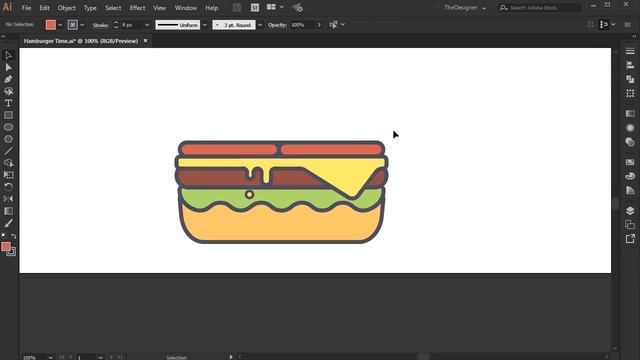Select the Shape Builder tool
The width and height of the screenshot is (640, 360).
pyautogui.click(x=8, y=163)
